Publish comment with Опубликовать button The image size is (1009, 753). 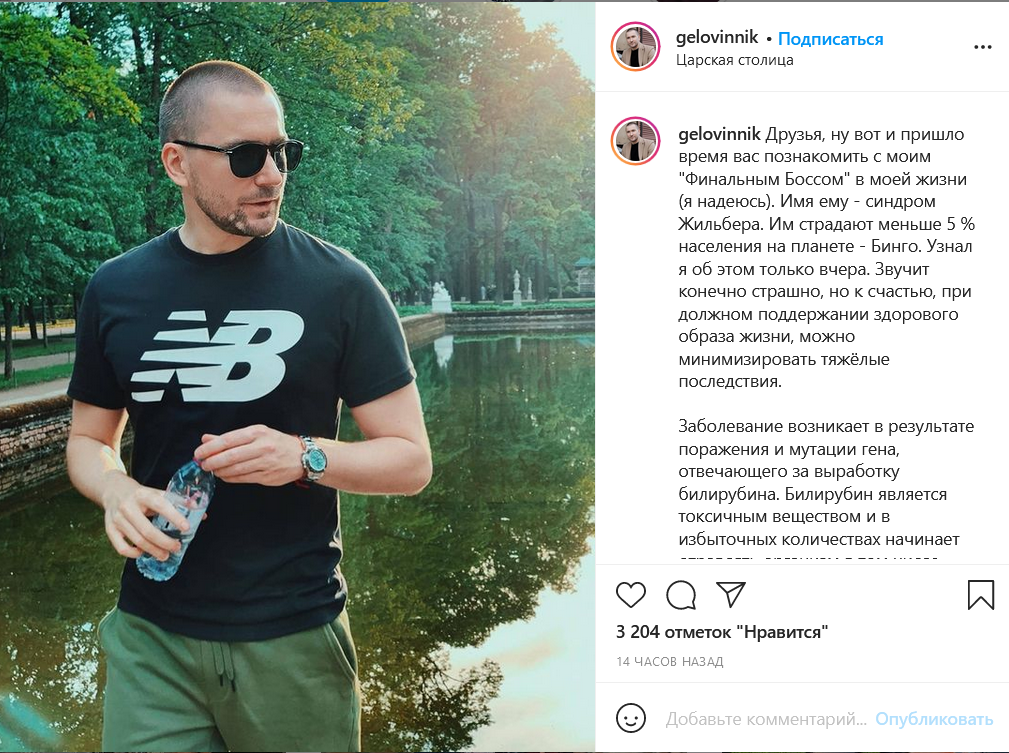point(934,719)
